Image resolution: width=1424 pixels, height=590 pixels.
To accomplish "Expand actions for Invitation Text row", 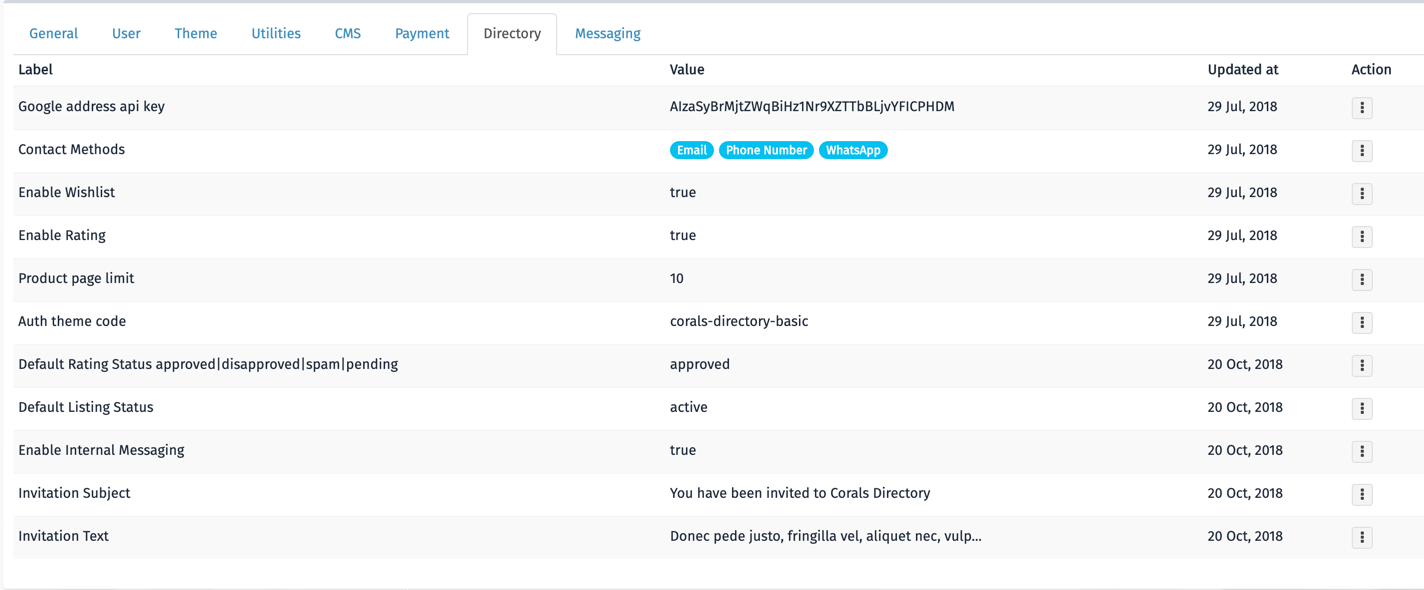I will pos(1362,538).
